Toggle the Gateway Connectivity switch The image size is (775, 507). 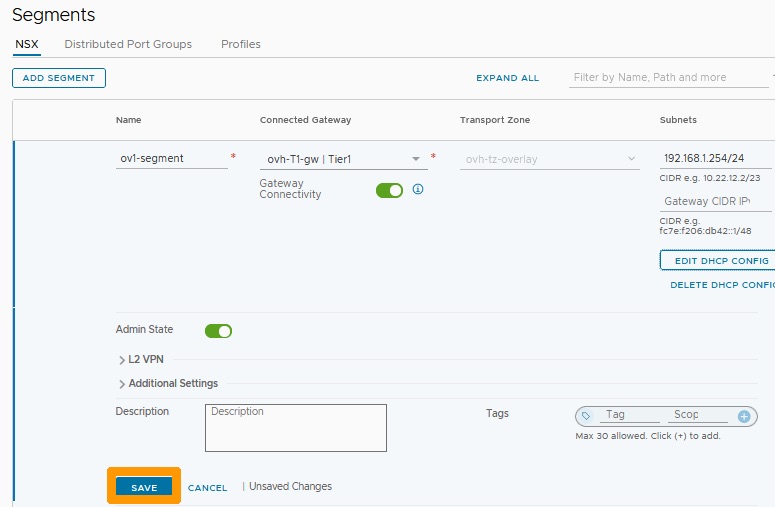click(389, 190)
